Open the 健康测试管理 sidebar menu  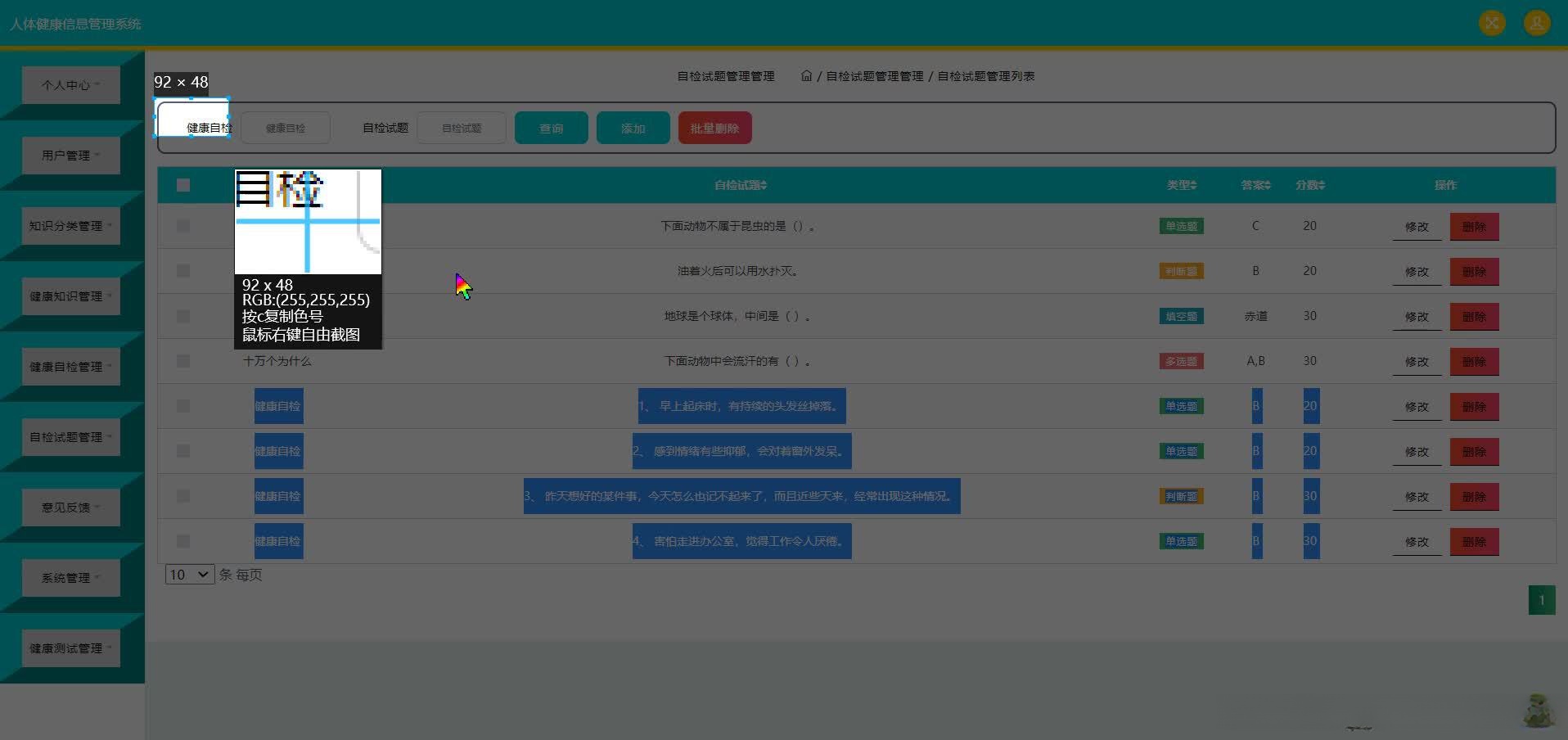click(71, 648)
